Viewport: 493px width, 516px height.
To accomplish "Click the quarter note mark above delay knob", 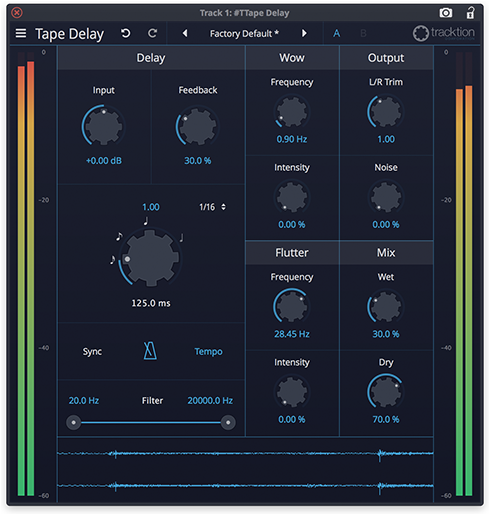I will [x=146, y=221].
